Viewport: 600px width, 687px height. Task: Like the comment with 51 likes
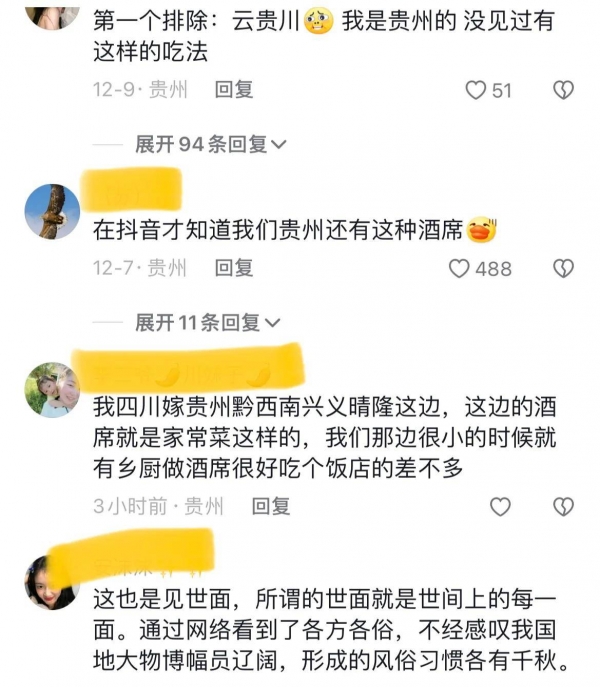pos(476,90)
